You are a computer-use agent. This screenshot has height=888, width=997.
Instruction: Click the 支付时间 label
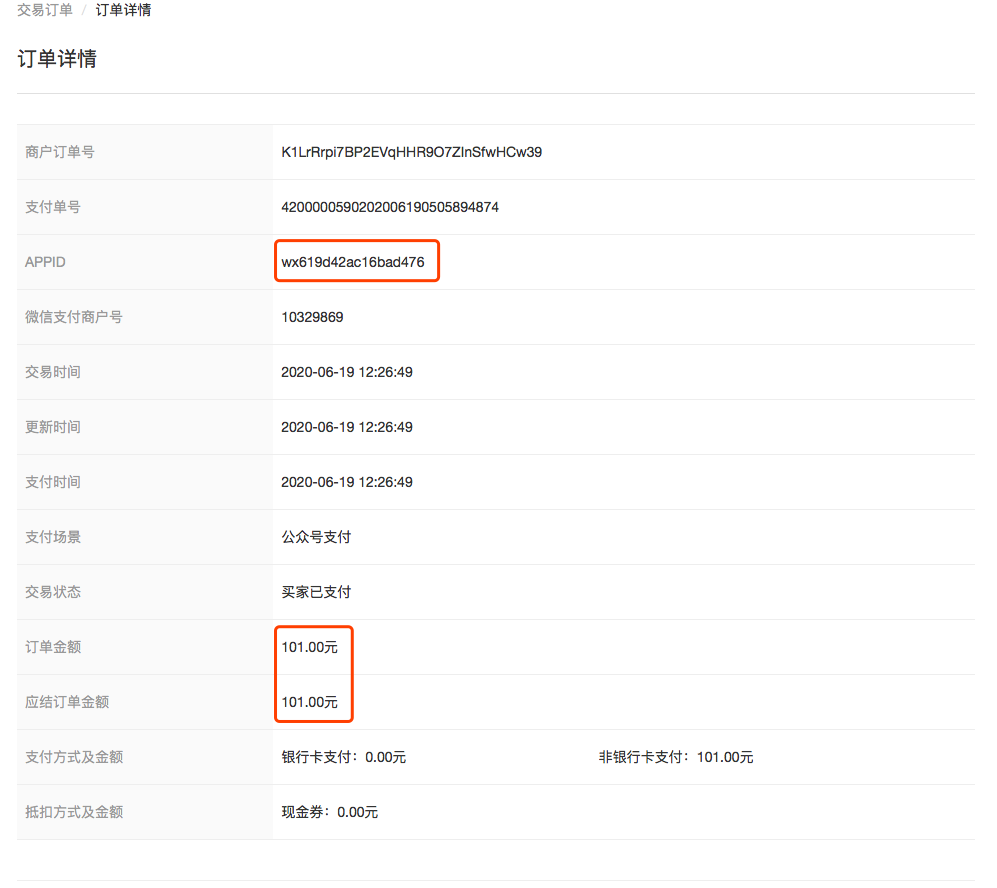(53, 482)
